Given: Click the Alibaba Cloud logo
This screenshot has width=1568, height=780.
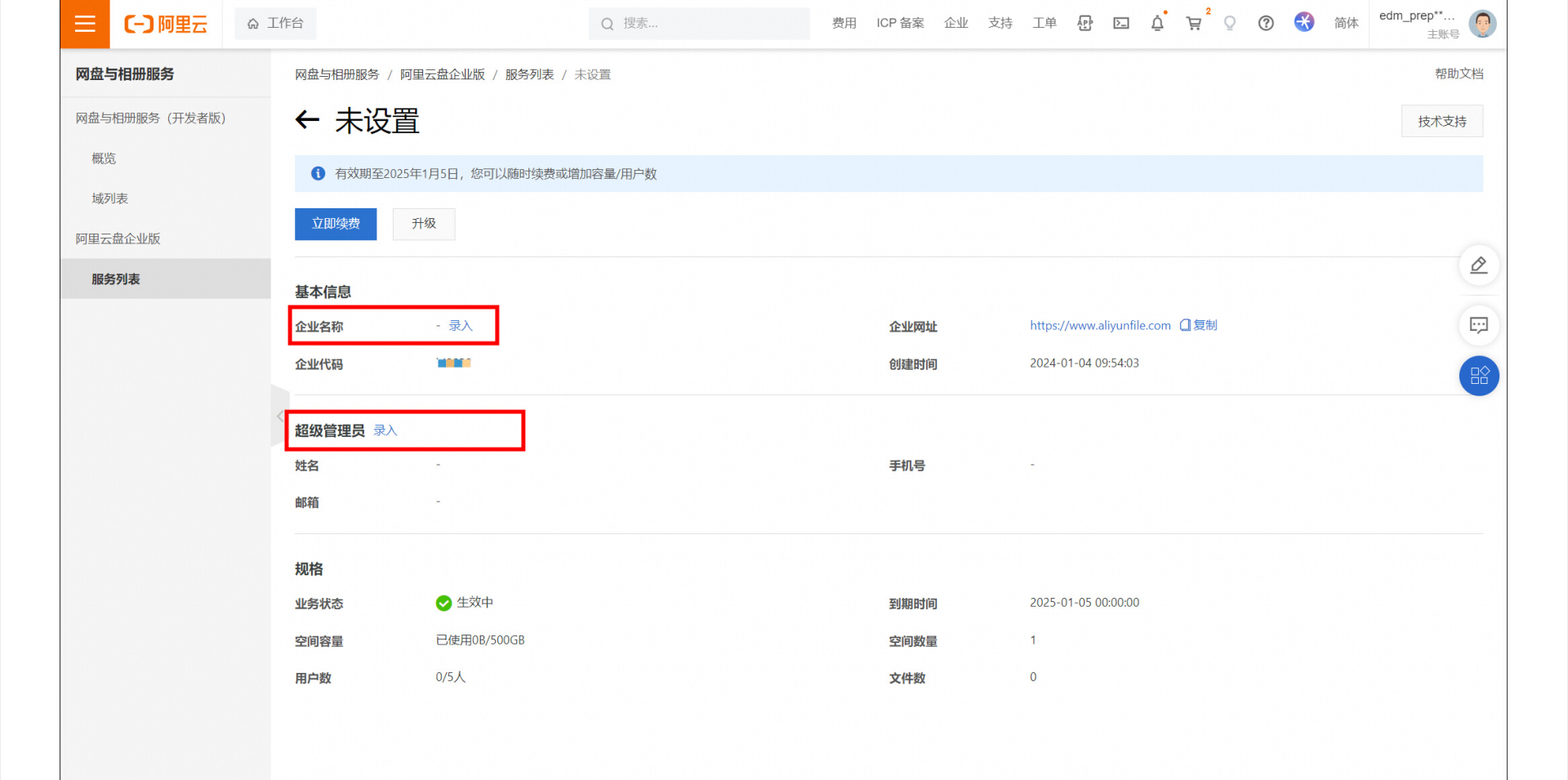Looking at the screenshot, I should coord(166,24).
